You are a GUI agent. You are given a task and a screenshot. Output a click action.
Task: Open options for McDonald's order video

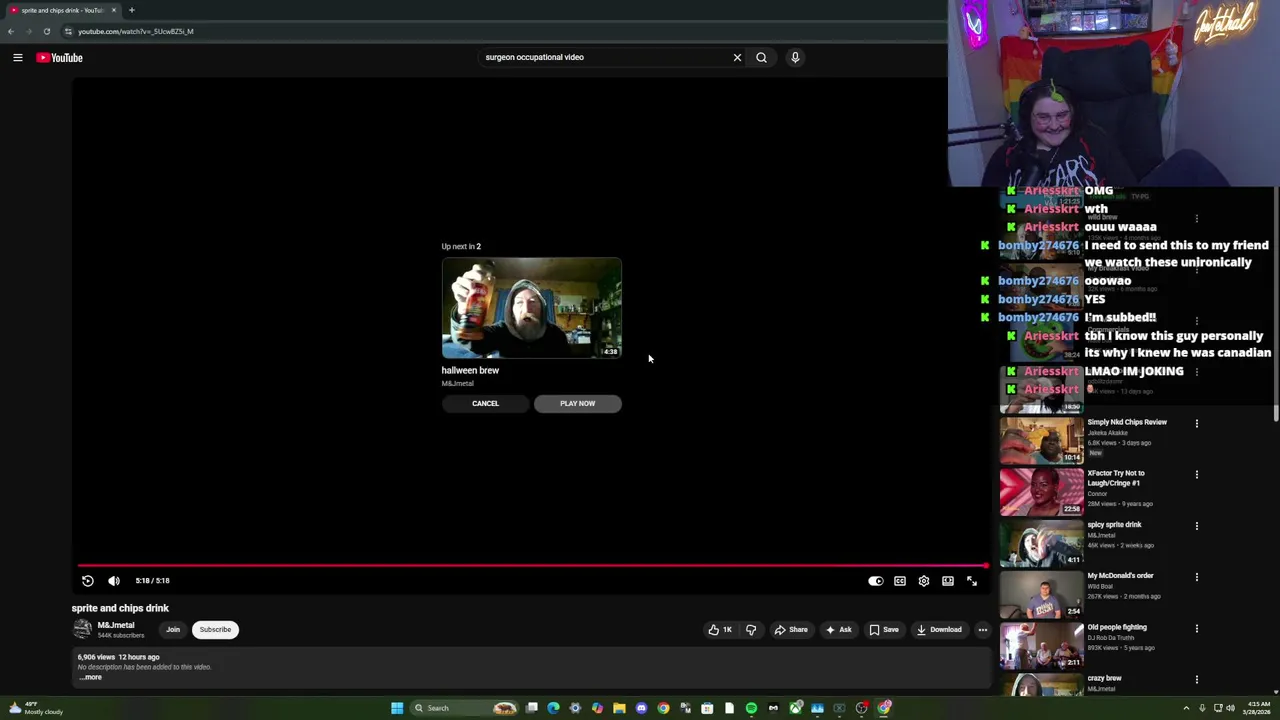(1196, 577)
